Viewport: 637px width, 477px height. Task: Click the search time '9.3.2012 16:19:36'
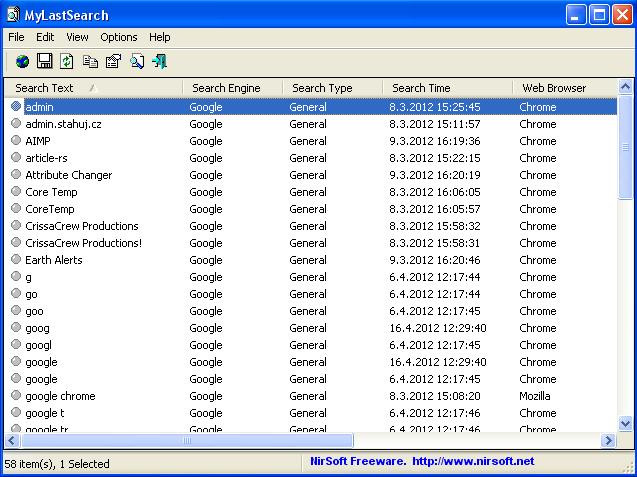pyautogui.click(x=435, y=141)
